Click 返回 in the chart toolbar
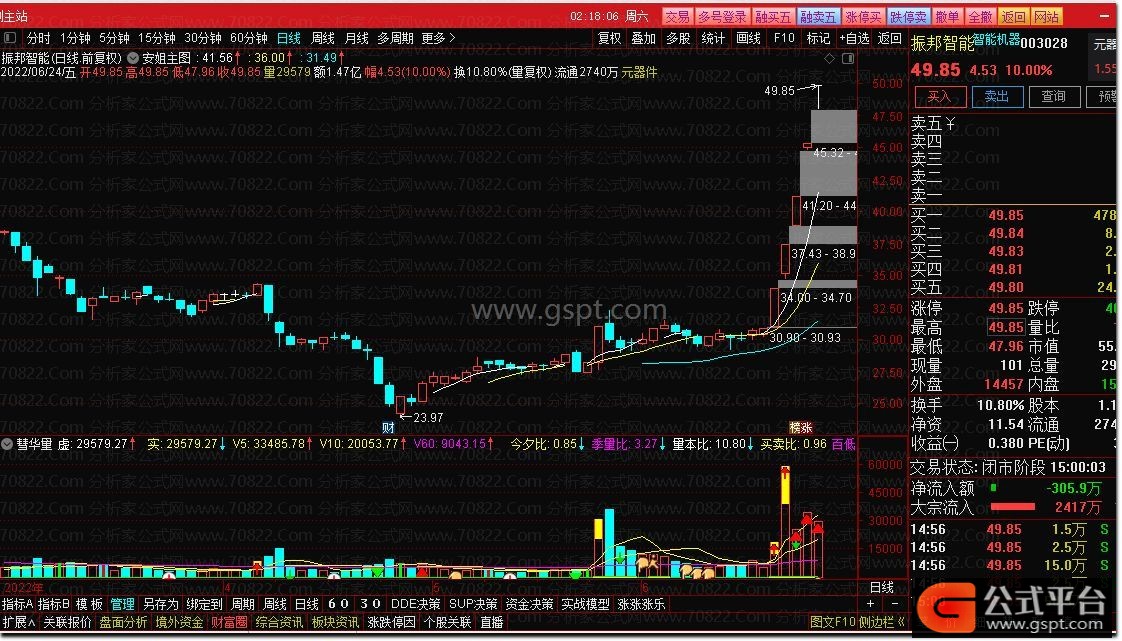The height and width of the screenshot is (641, 1122). (889, 38)
